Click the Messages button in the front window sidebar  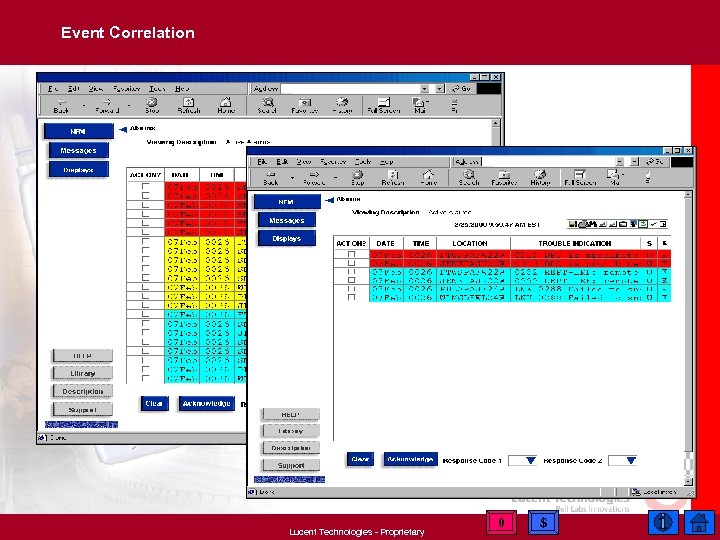click(286, 220)
